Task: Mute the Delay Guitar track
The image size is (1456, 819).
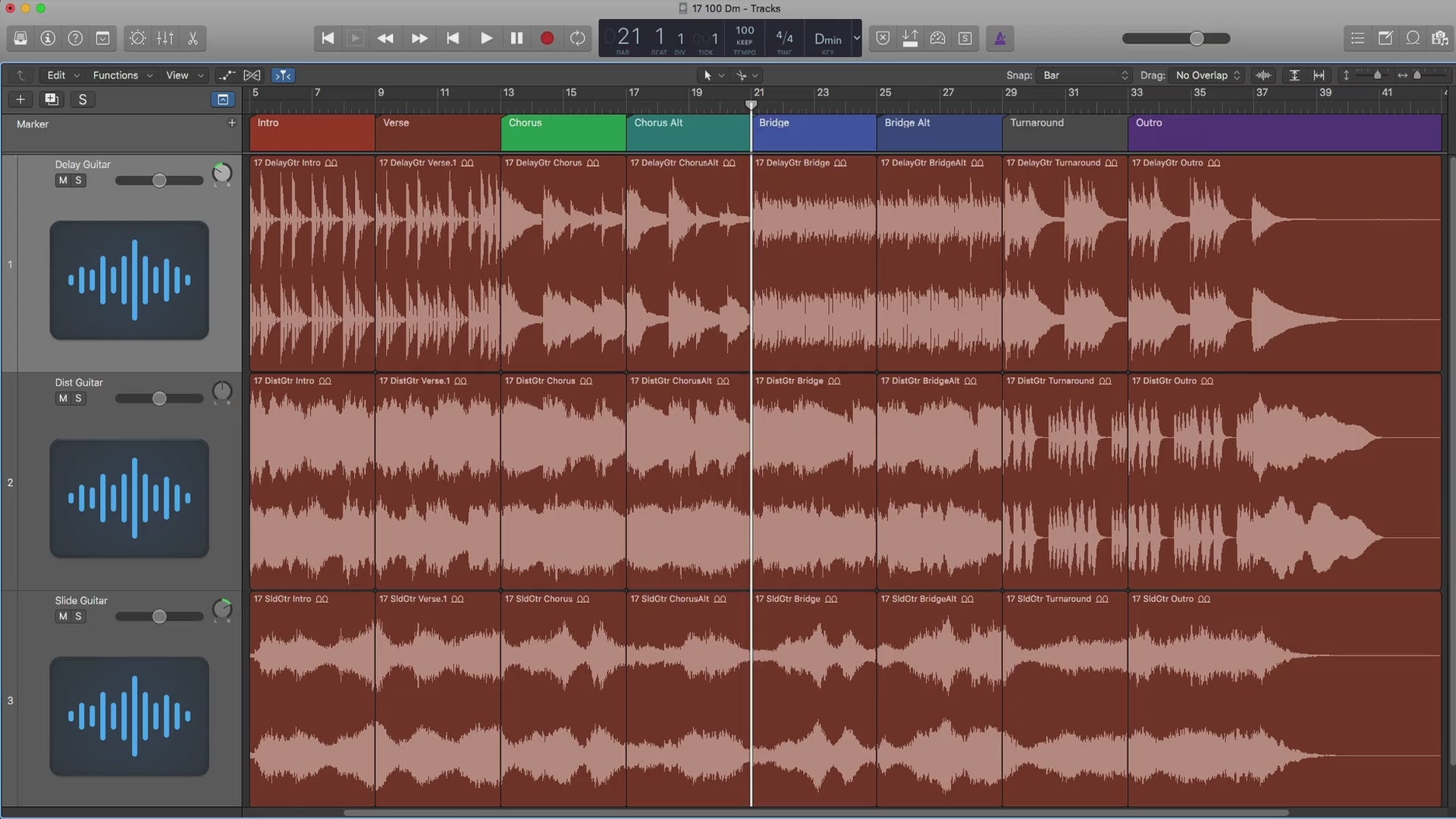Action: tap(63, 180)
